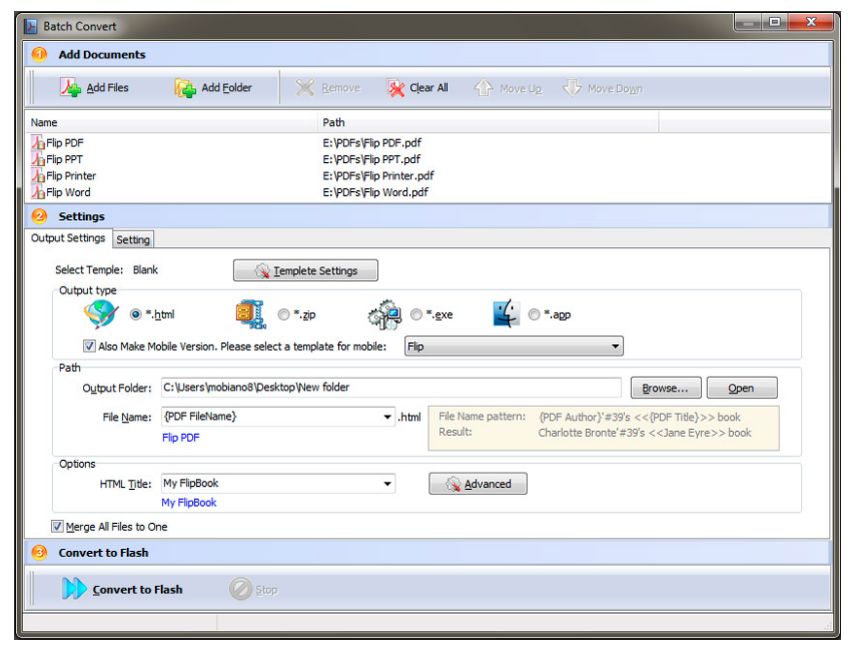Open Templete Settings

(305, 271)
